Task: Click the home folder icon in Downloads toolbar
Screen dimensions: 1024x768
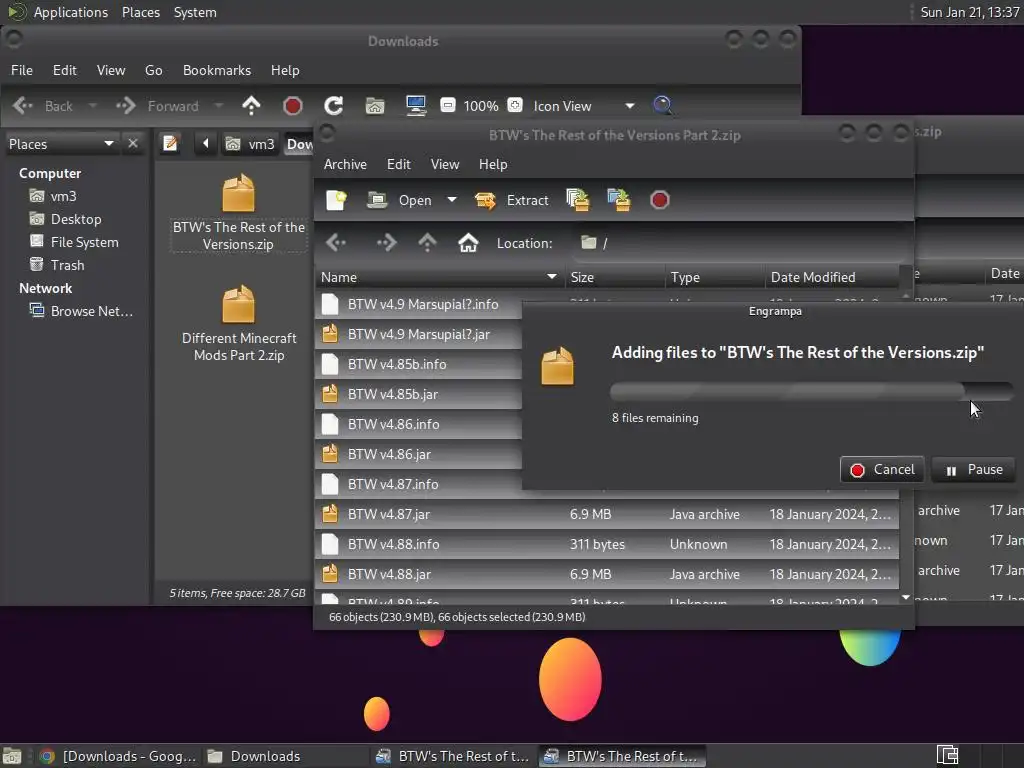Action: [x=375, y=106]
